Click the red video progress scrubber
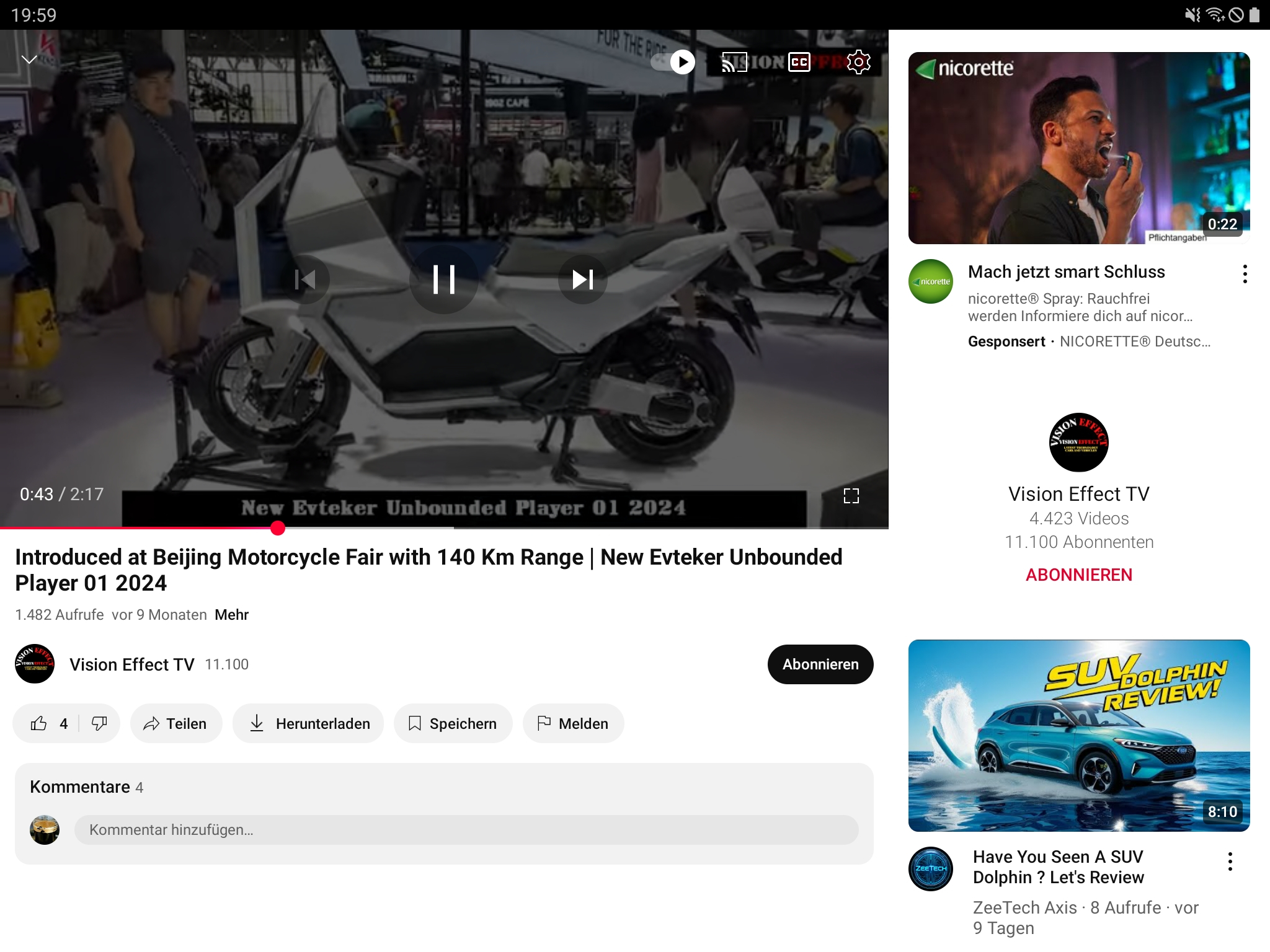The height and width of the screenshot is (952, 1270). pos(278,528)
